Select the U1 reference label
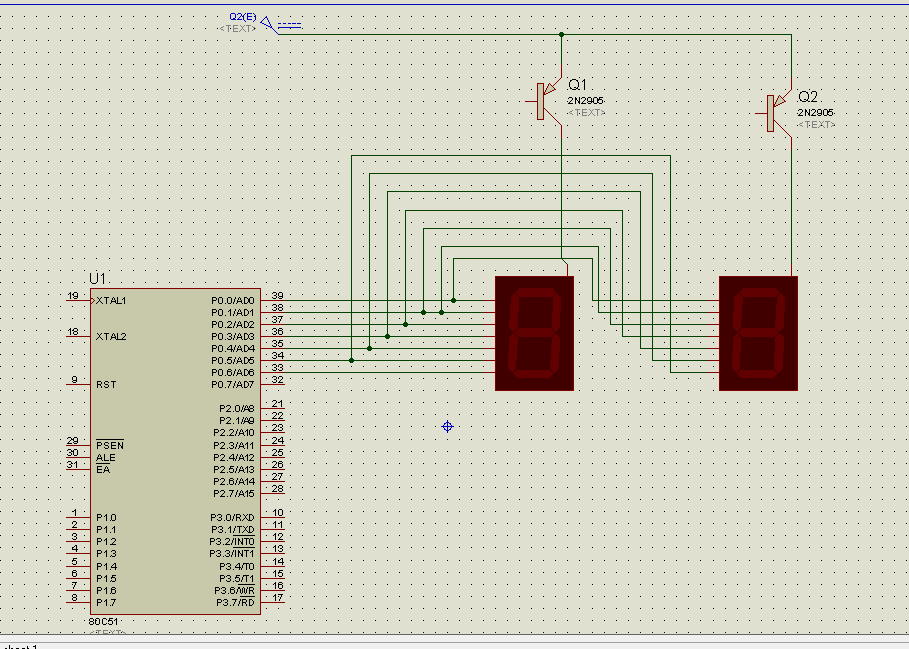 (97, 278)
